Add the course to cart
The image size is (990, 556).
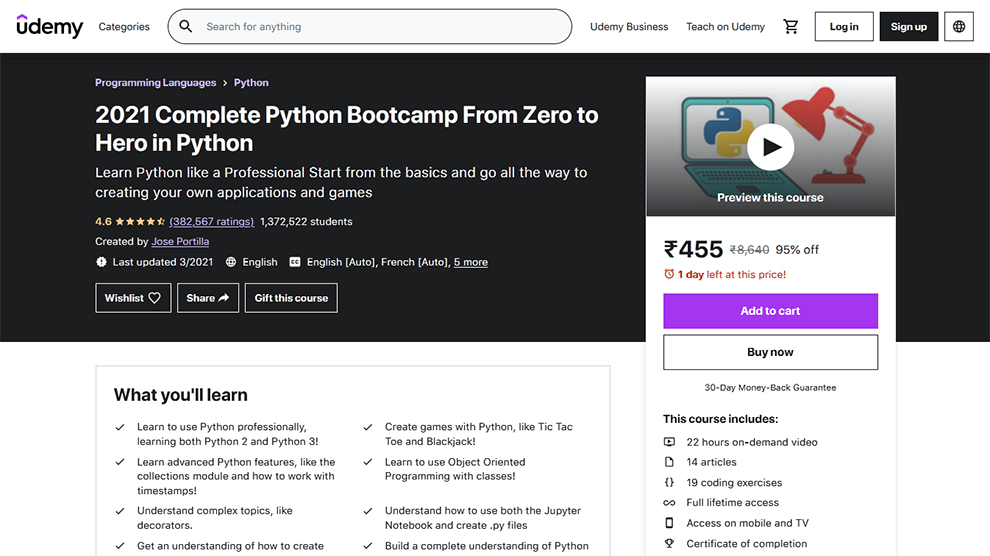770,311
